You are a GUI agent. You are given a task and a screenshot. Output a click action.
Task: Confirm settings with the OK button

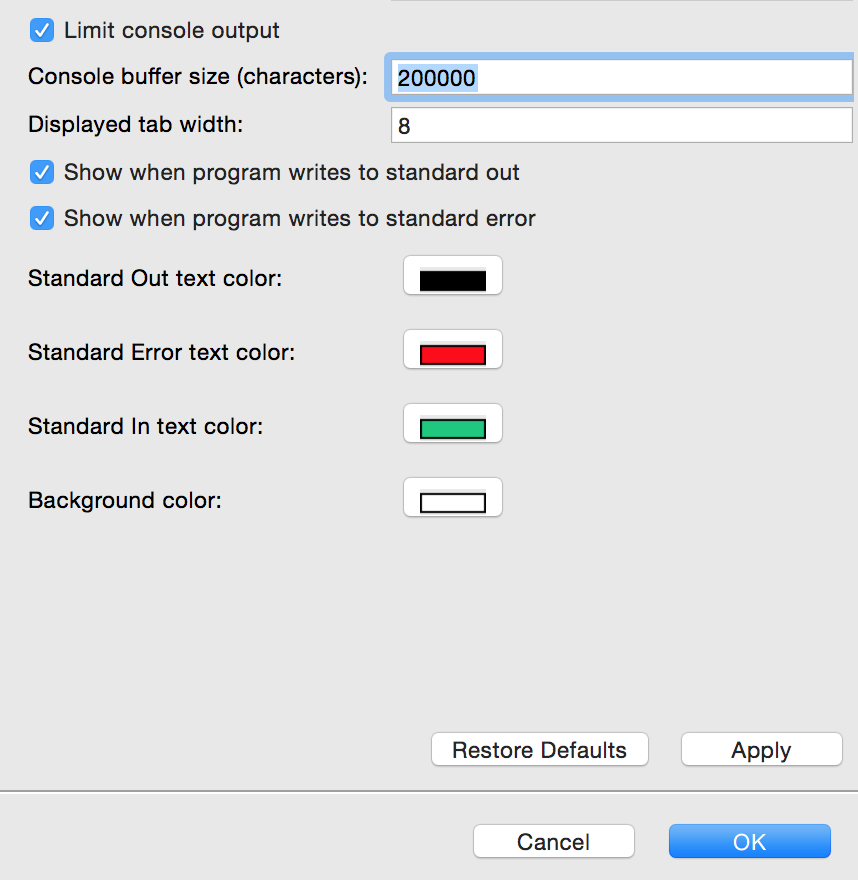coord(749,841)
